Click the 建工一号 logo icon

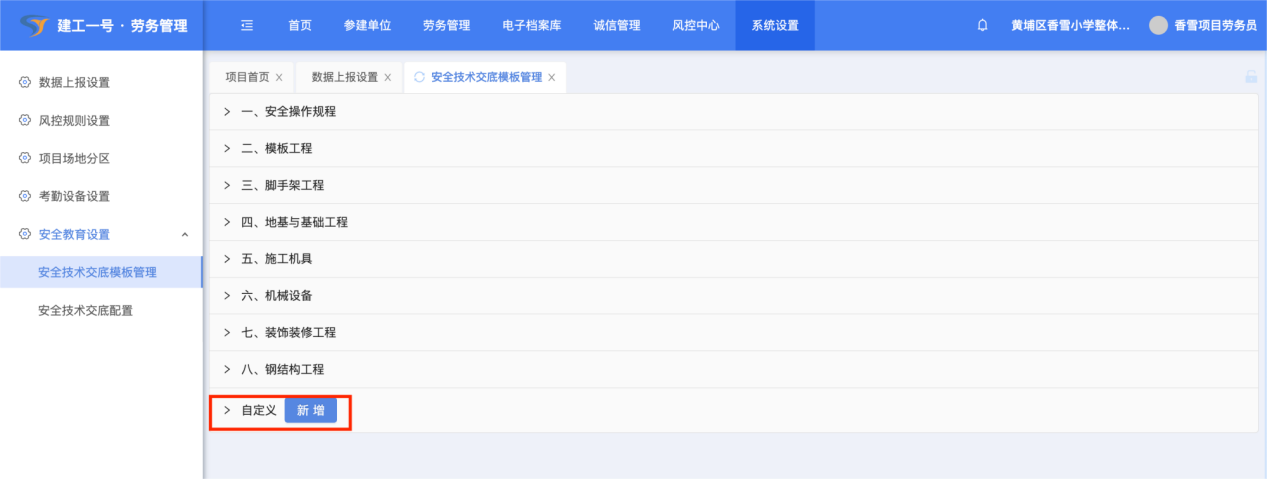[34, 25]
